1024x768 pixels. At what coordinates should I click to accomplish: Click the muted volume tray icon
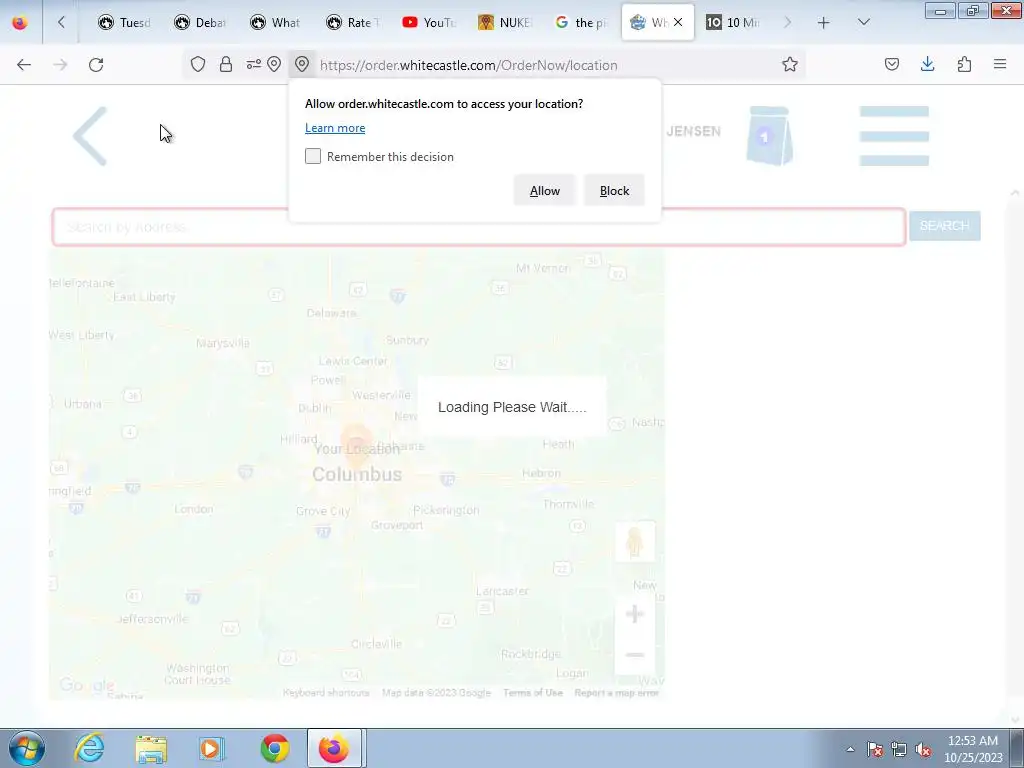pos(923,749)
